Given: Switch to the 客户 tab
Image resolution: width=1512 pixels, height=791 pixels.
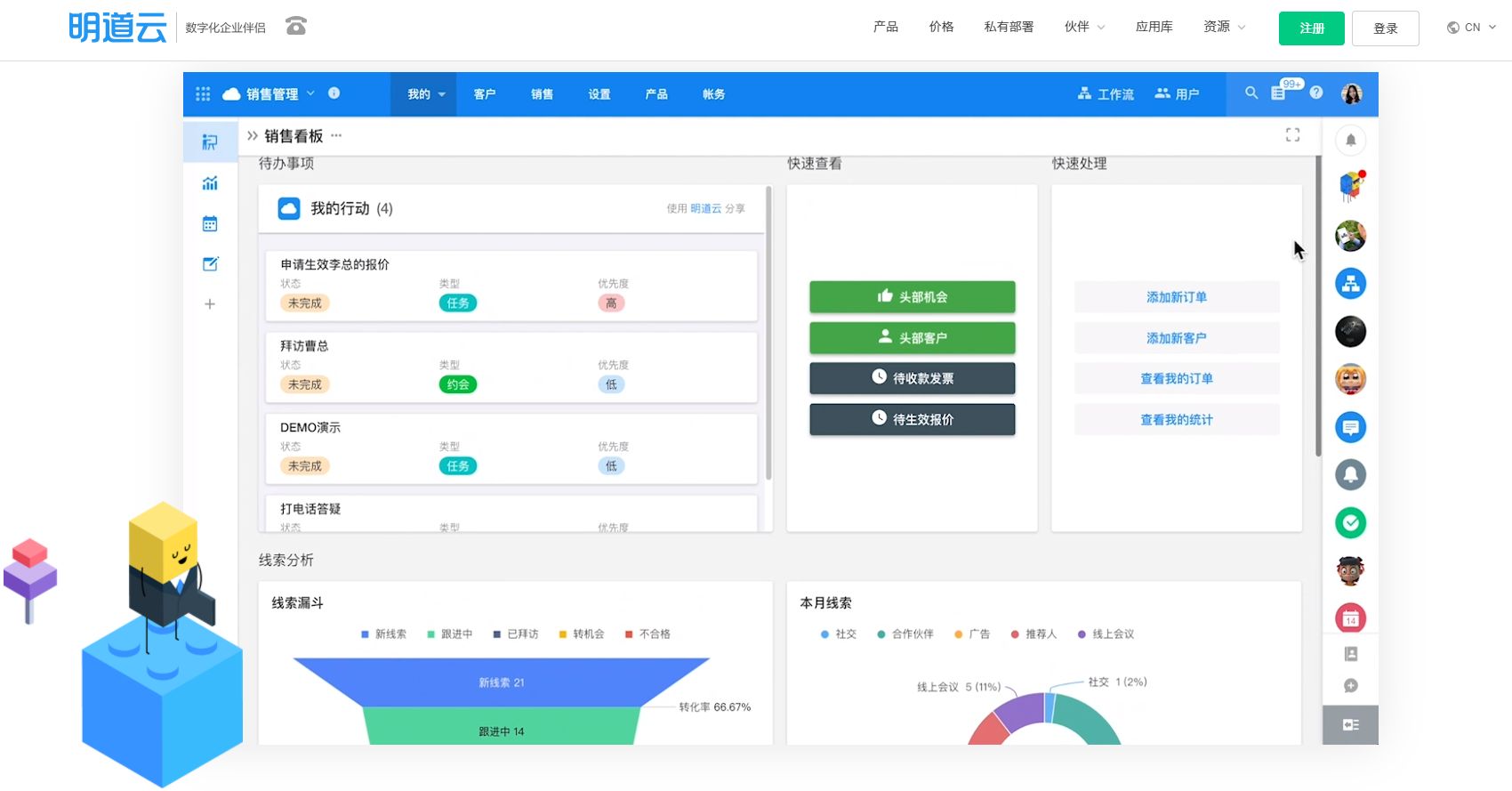Looking at the screenshot, I should [485, 94].
